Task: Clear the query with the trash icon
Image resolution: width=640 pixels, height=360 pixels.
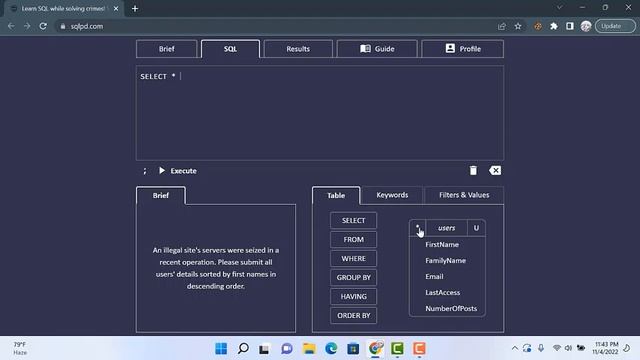Action: (x=473, y=170)
